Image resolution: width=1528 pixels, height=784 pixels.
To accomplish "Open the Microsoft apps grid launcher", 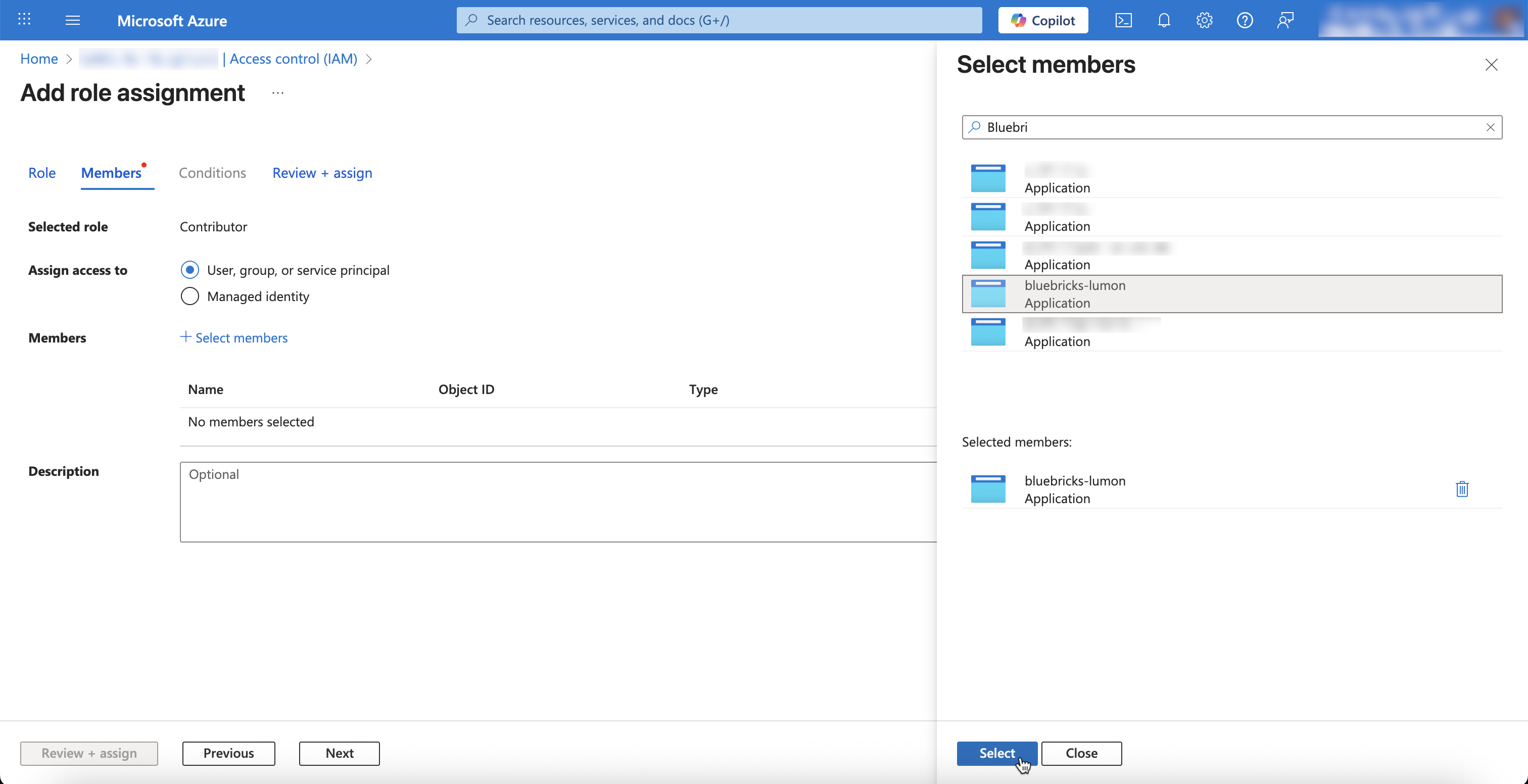I will click(x=24, y=20).
